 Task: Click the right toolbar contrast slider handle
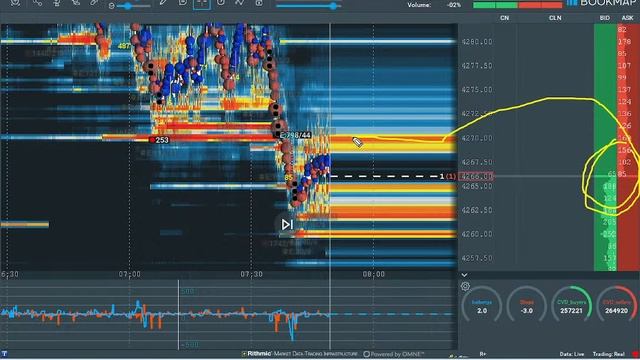point(334,6)
